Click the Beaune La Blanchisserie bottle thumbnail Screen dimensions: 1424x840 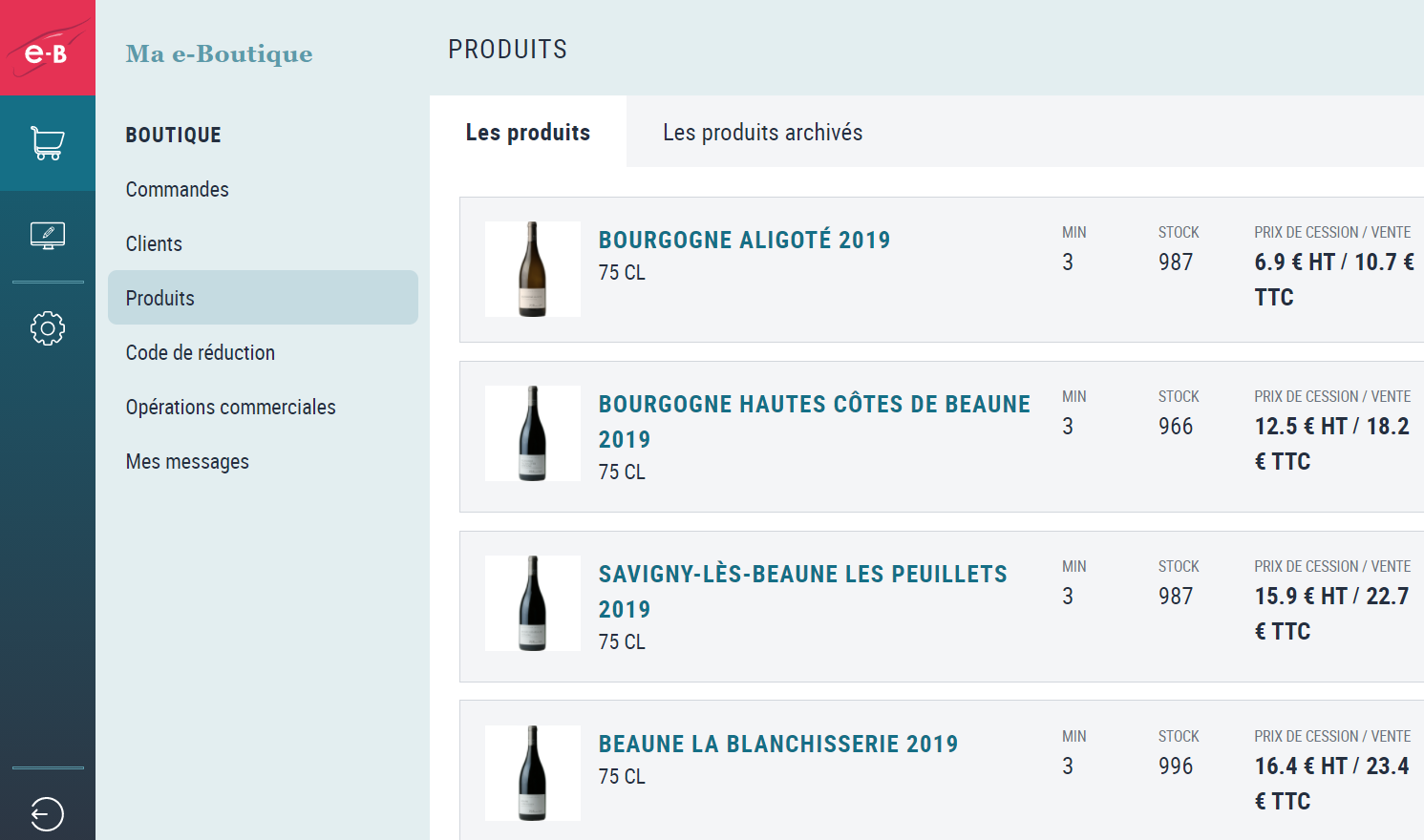(x=533, y=773)
